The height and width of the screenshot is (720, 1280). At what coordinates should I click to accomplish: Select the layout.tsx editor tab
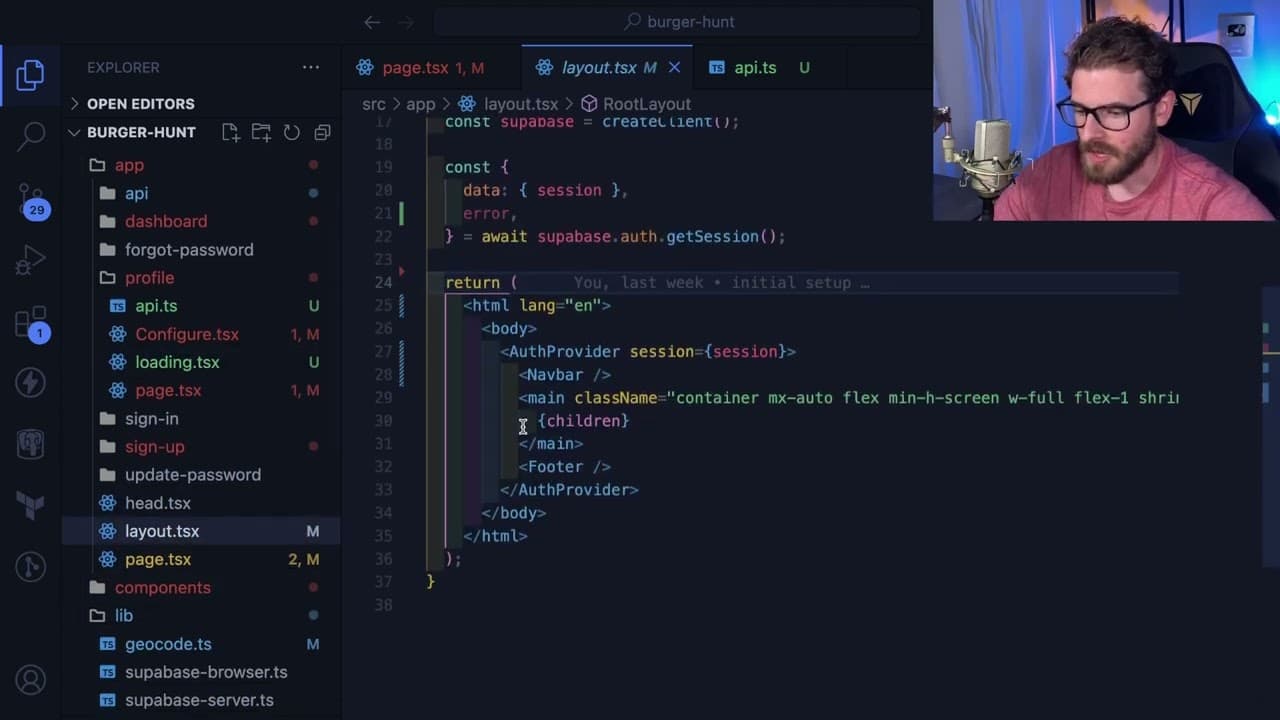click(x=607, y=67)
